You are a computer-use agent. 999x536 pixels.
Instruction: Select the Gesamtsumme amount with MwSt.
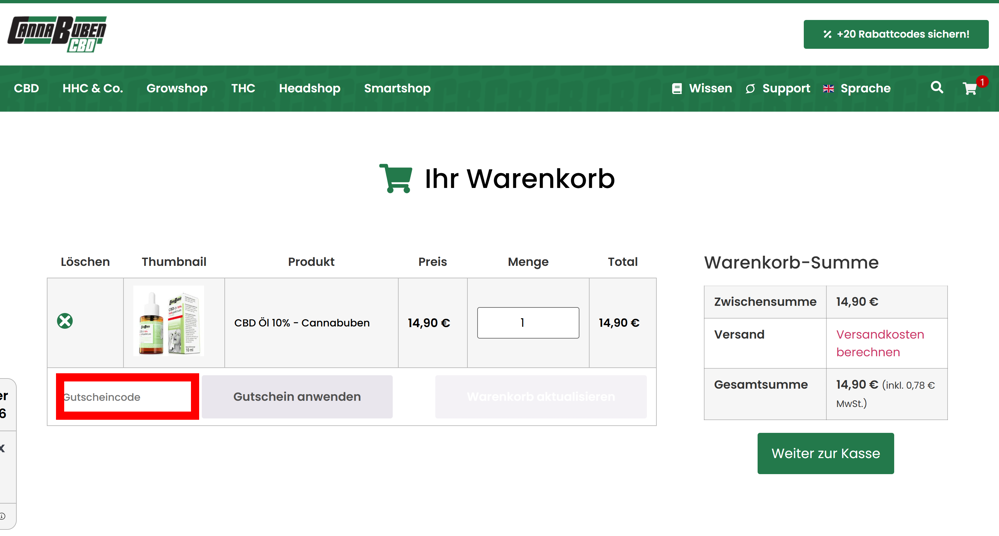click(886, 393)
